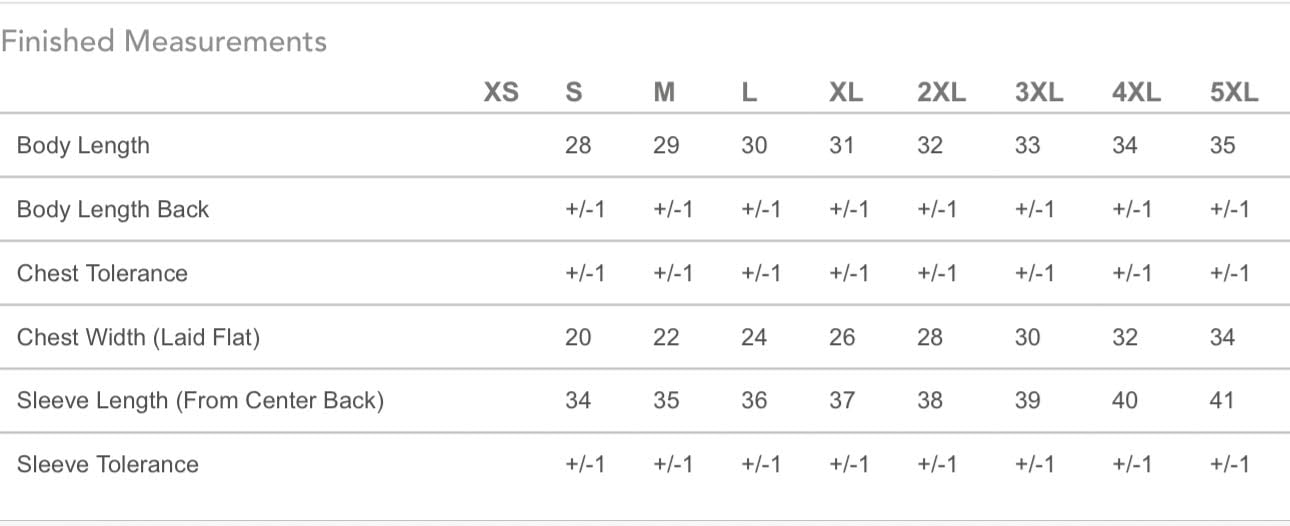Choose the 5XL size column header

pos(1234,93)
